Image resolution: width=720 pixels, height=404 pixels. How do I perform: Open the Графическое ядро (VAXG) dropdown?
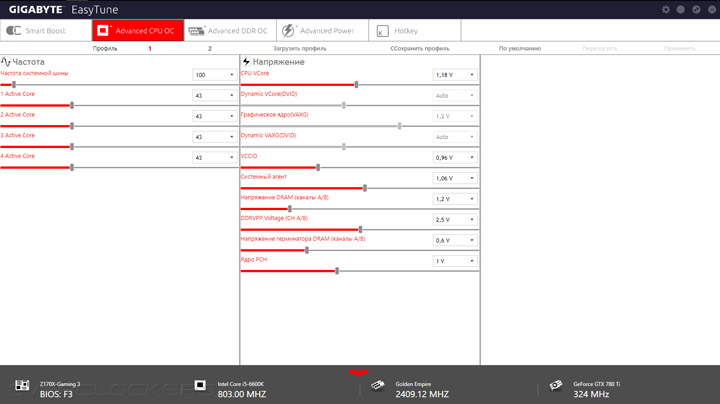click(455, 116)
